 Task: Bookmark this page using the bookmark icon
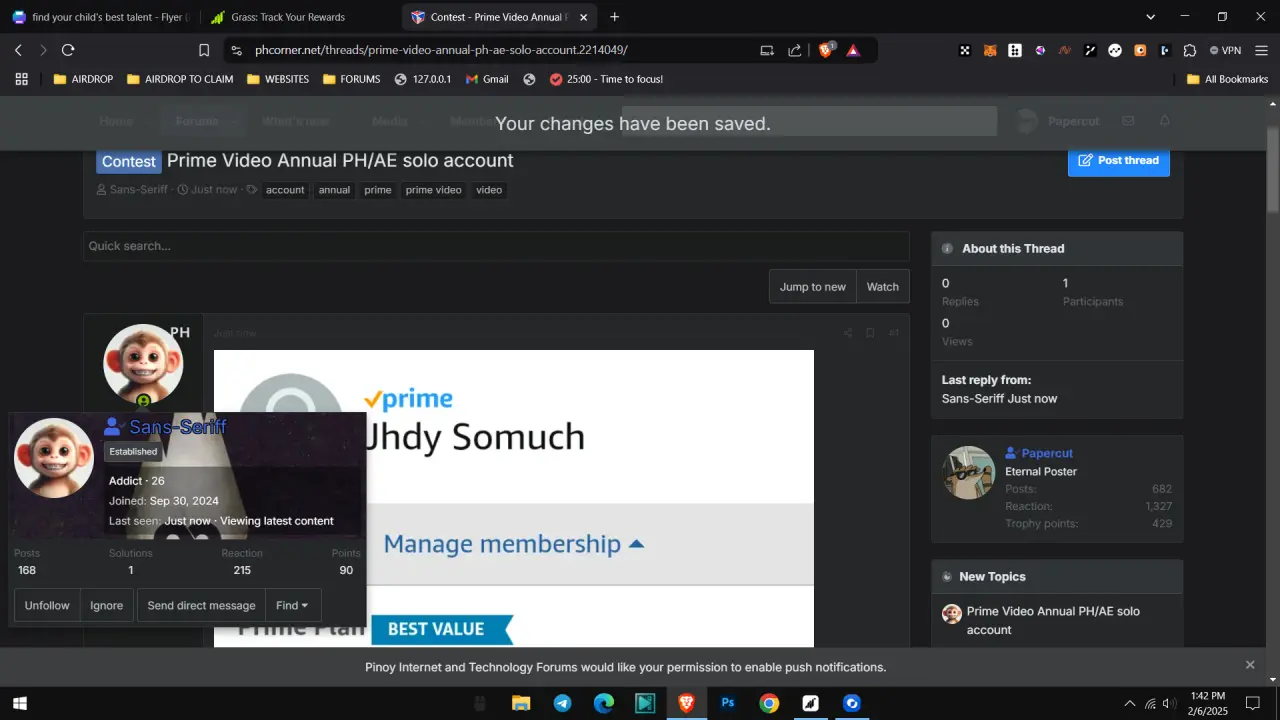coord(204,50)
